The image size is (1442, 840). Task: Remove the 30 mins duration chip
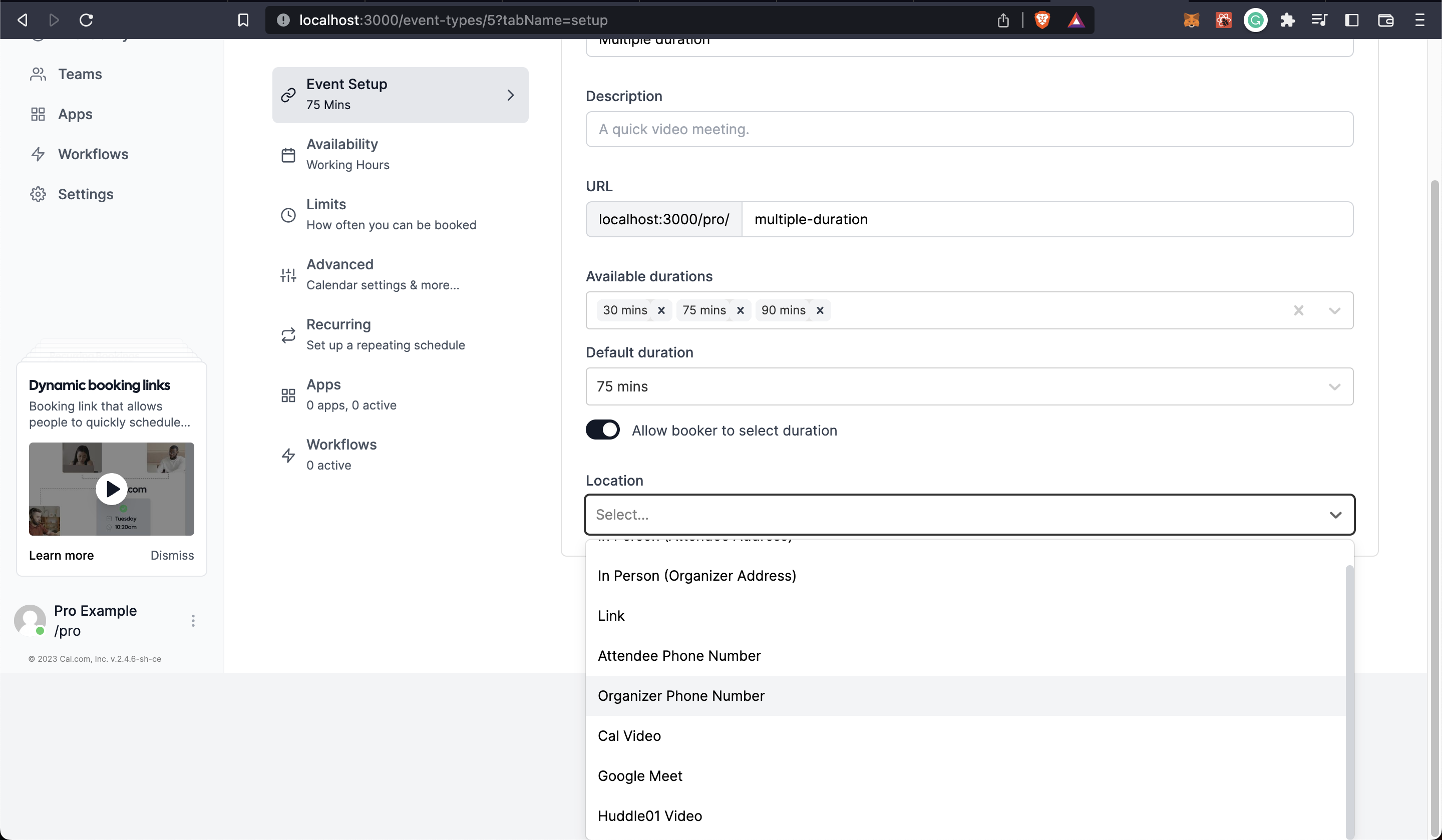coord(661,310)
